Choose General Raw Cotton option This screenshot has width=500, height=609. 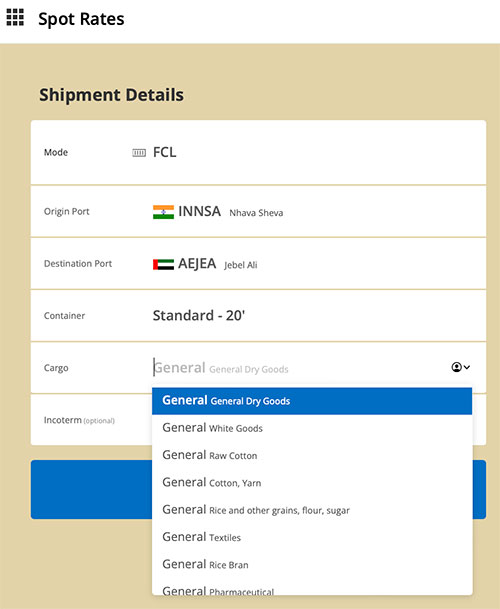pyautogui.click(x=312, y=455)
